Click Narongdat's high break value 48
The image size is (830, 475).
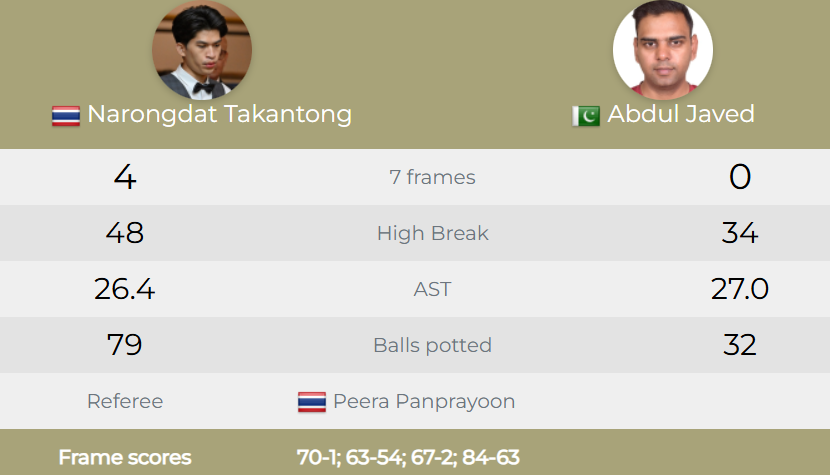125,234
